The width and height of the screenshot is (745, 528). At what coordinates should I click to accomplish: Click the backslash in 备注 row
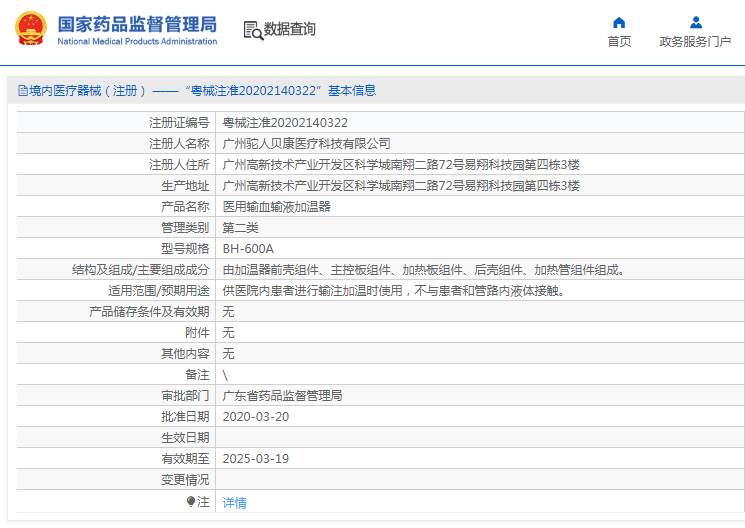tap(225, 375)
